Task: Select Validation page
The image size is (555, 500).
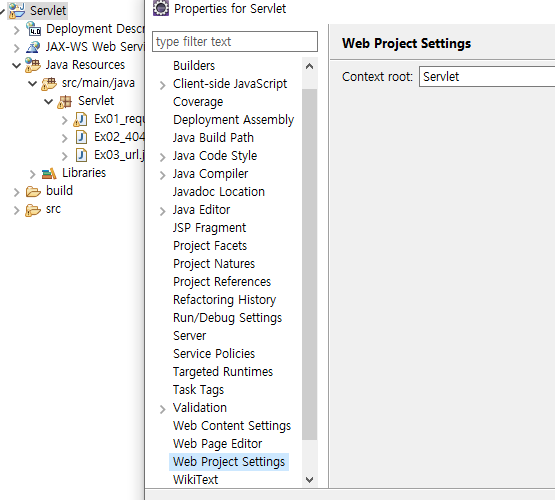Action: tap(200, 408)
